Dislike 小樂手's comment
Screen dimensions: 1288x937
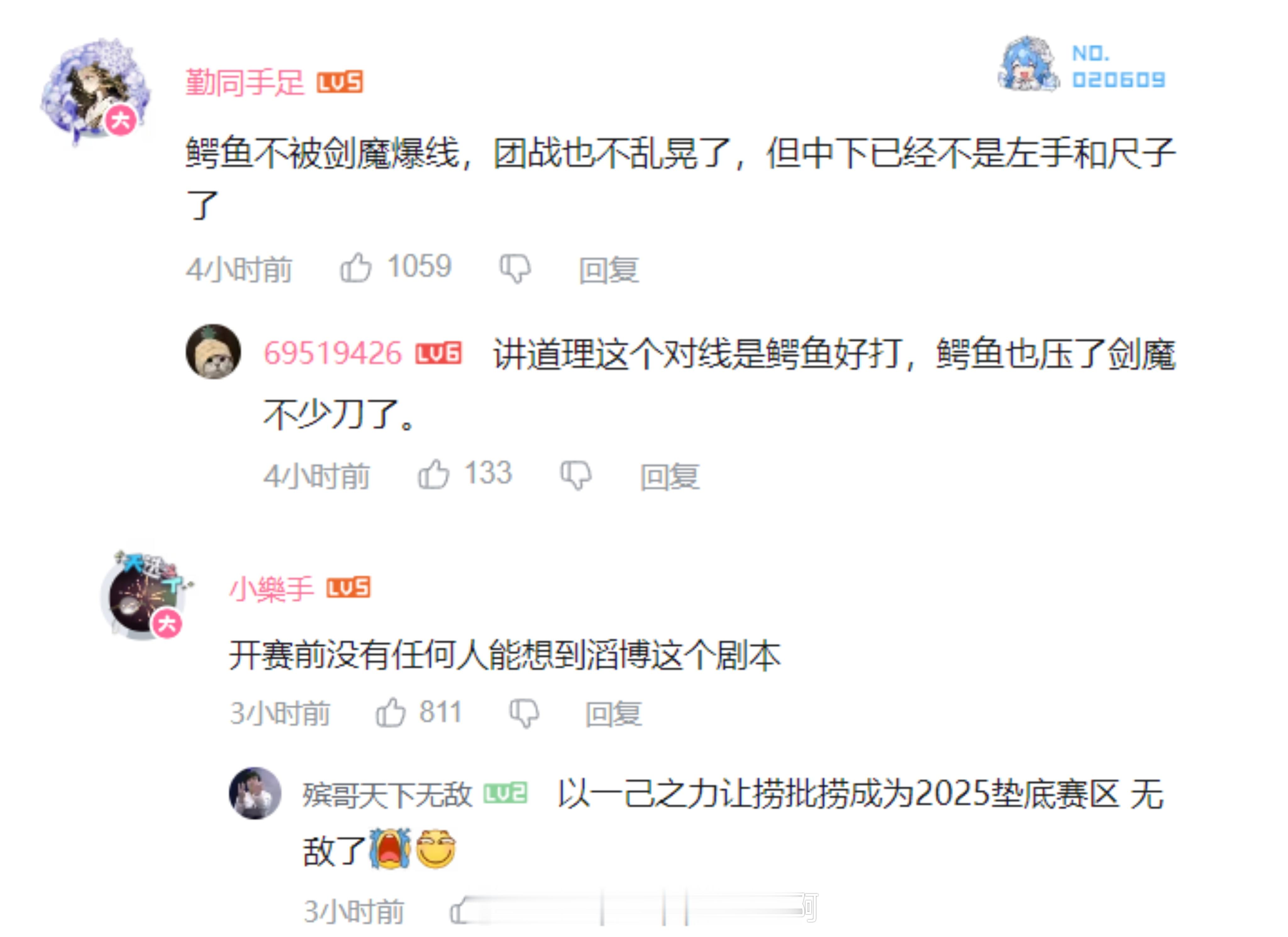coord(524,714)
